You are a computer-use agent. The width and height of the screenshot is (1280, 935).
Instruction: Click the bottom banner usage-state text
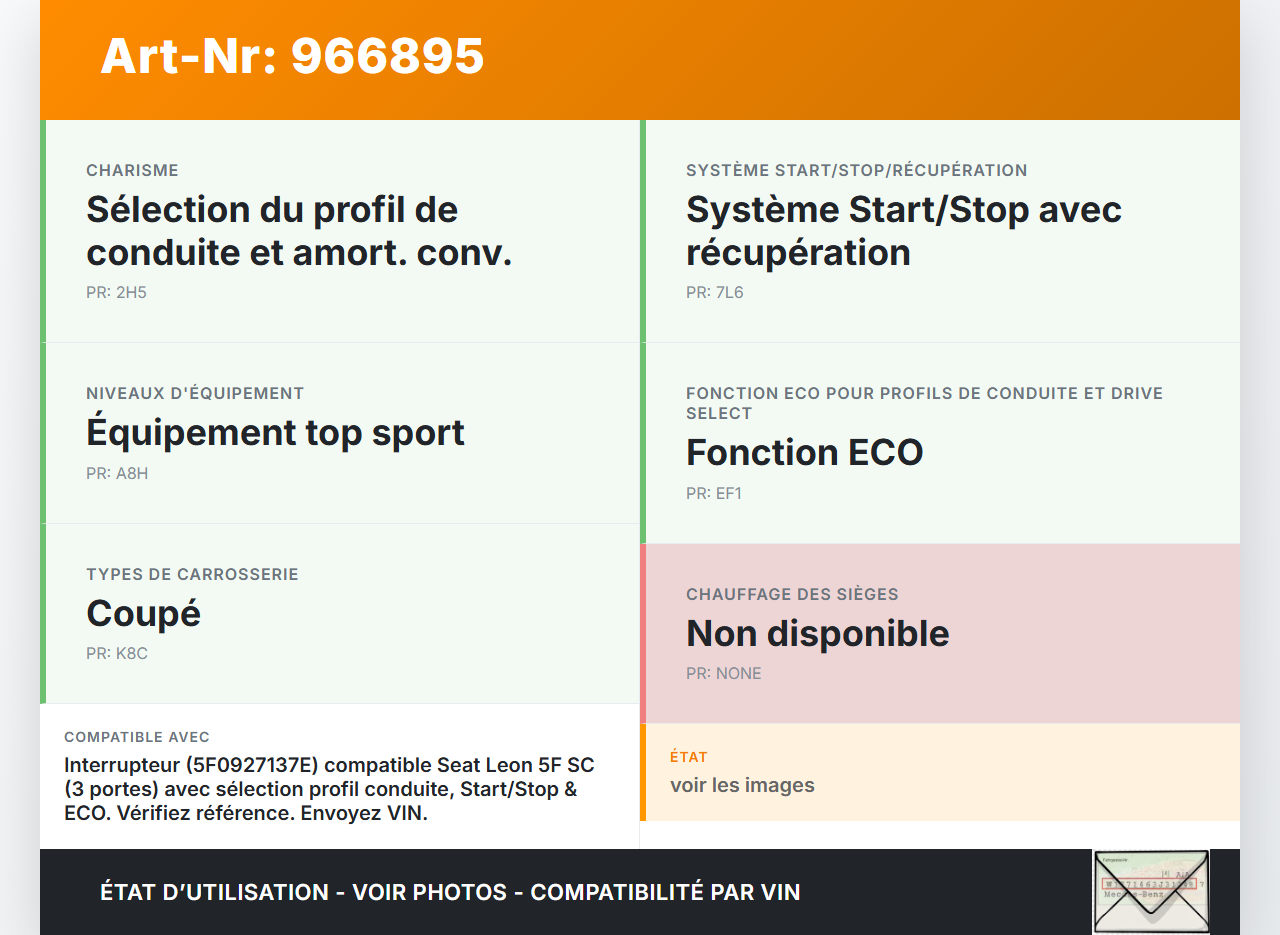(450, 892)
